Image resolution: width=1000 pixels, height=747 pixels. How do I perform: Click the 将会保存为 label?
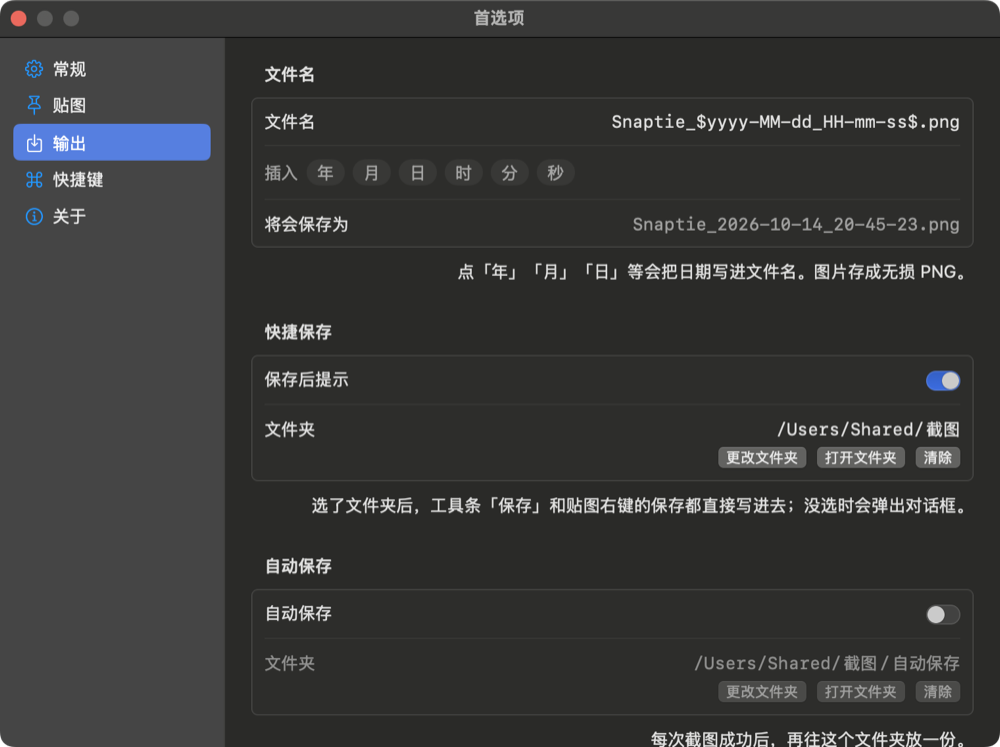tap(306, 225)
